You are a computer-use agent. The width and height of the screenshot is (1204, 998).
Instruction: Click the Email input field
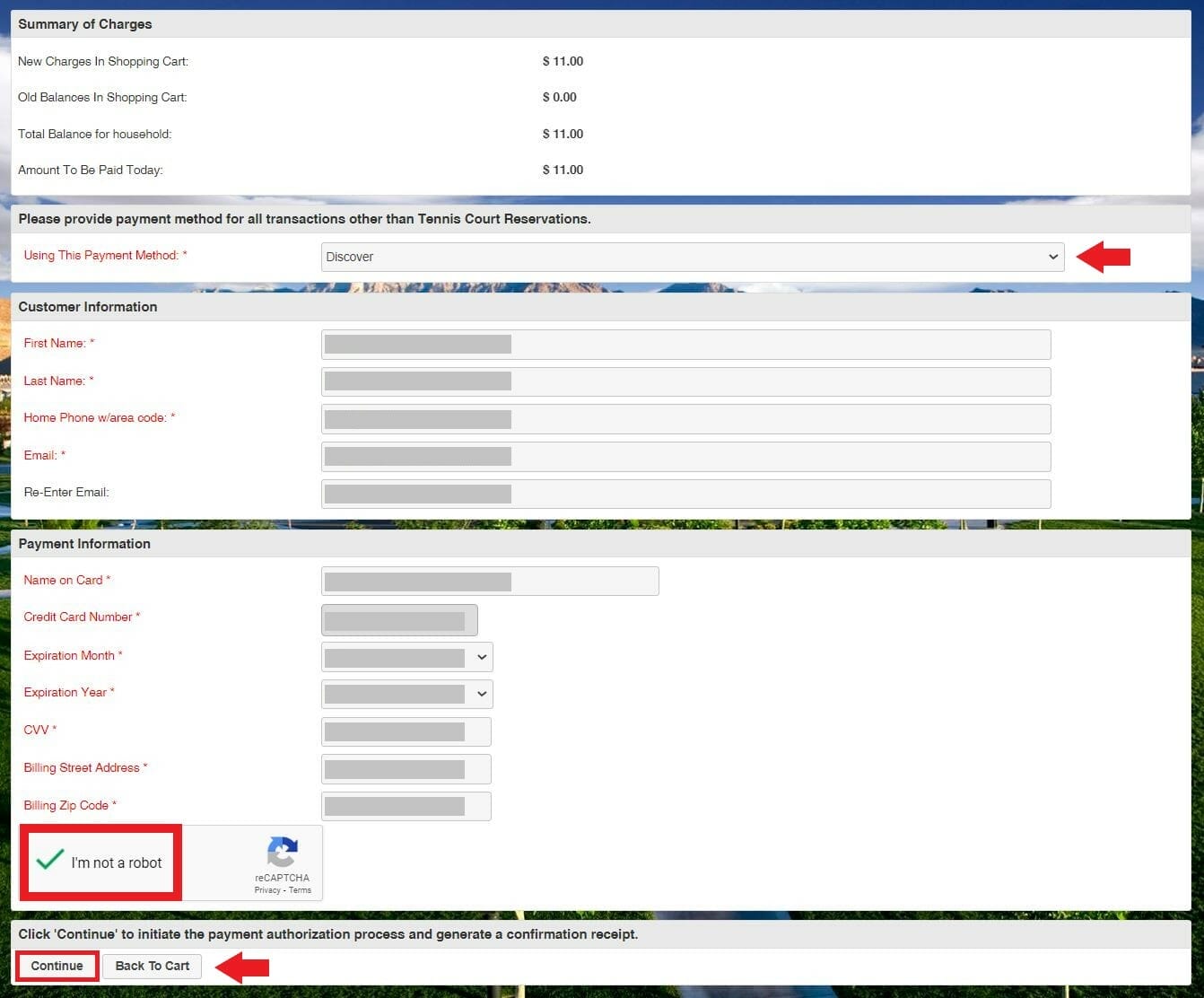[x=685, y=457]
